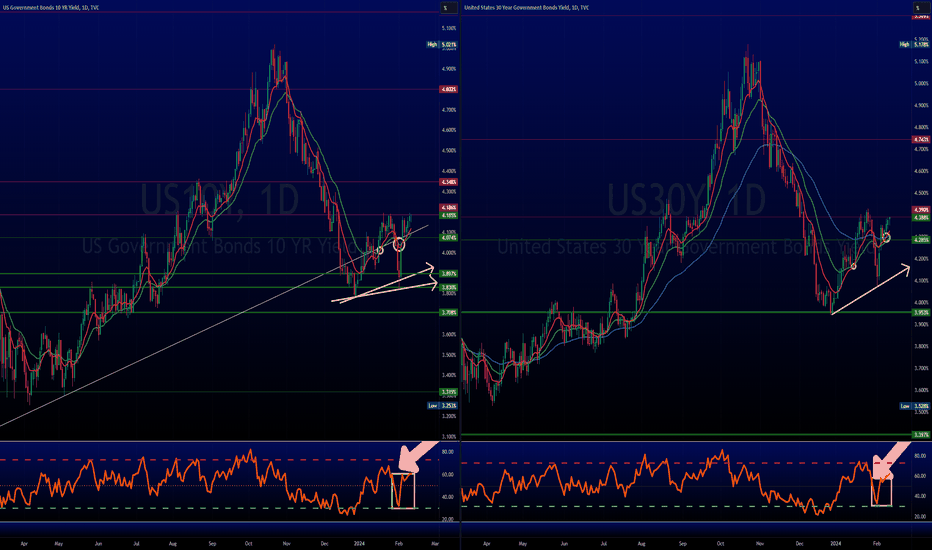The image size is (932, 550).
Task: Select the 3.830% green price label
Action: (448, 287)
